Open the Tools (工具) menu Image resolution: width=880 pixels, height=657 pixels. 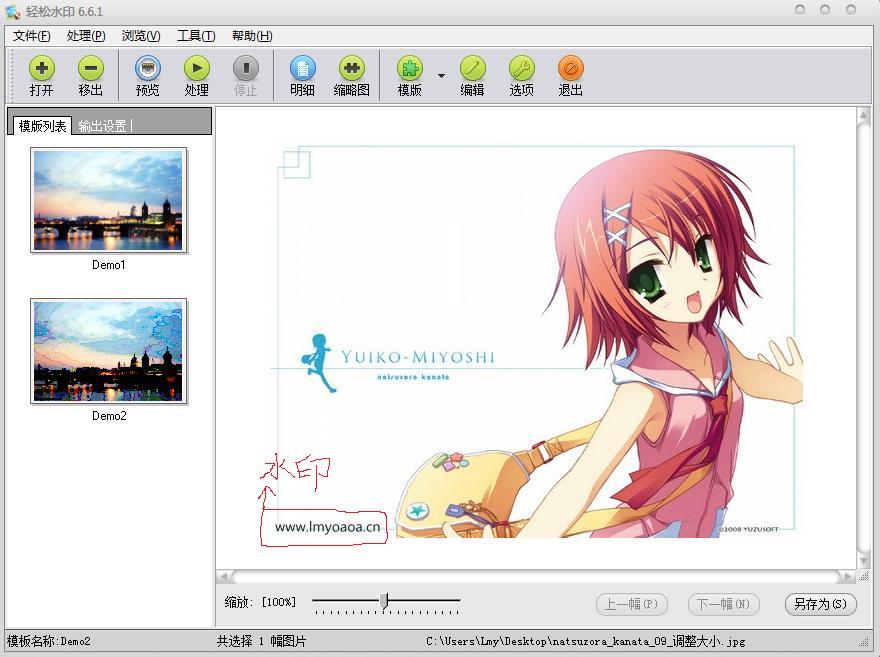coord(196,36)
